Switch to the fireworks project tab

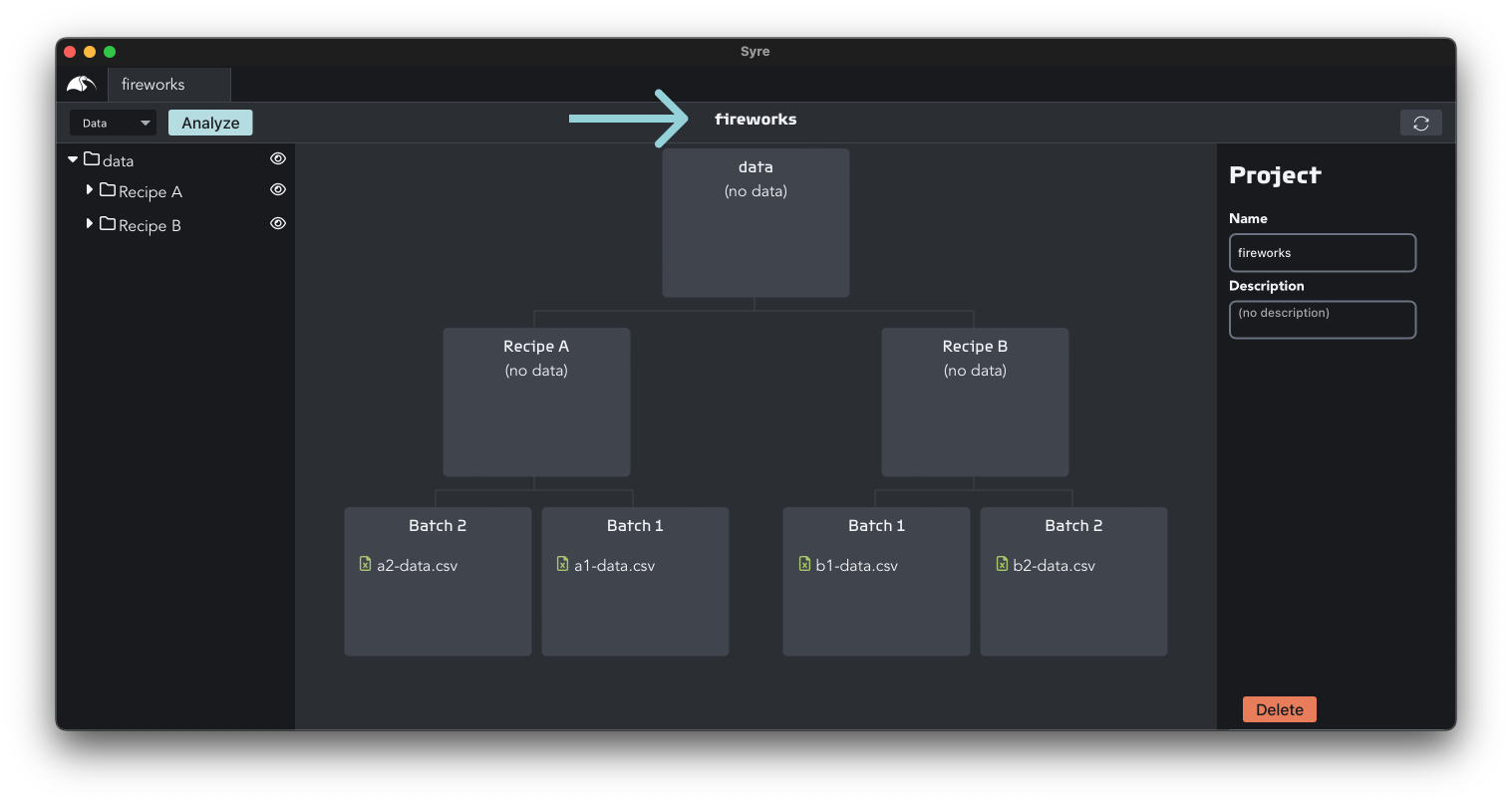tap(168, 85)
